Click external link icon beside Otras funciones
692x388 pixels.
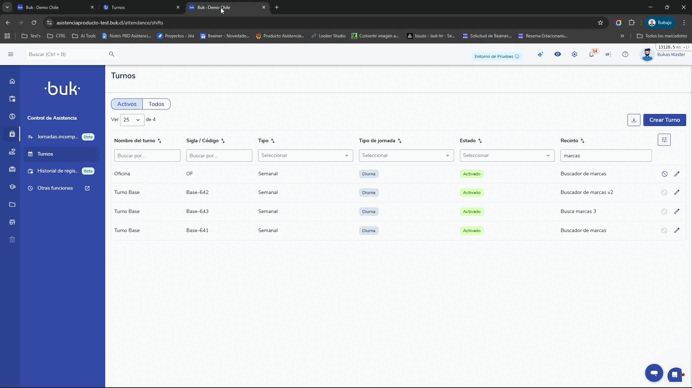pyautogui.click(x=87, y=188)
